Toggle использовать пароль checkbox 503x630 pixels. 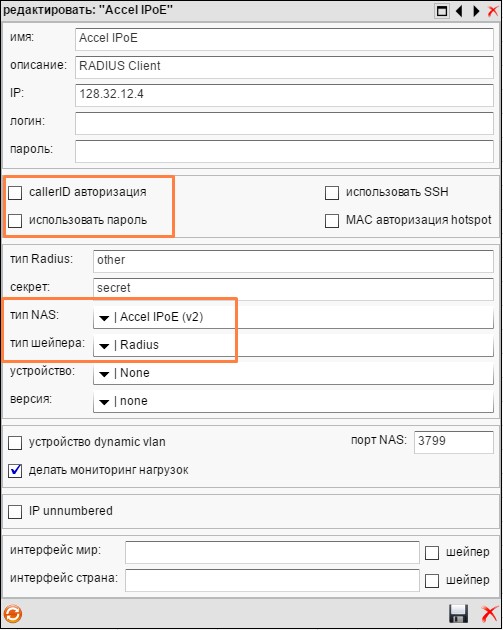15,221
